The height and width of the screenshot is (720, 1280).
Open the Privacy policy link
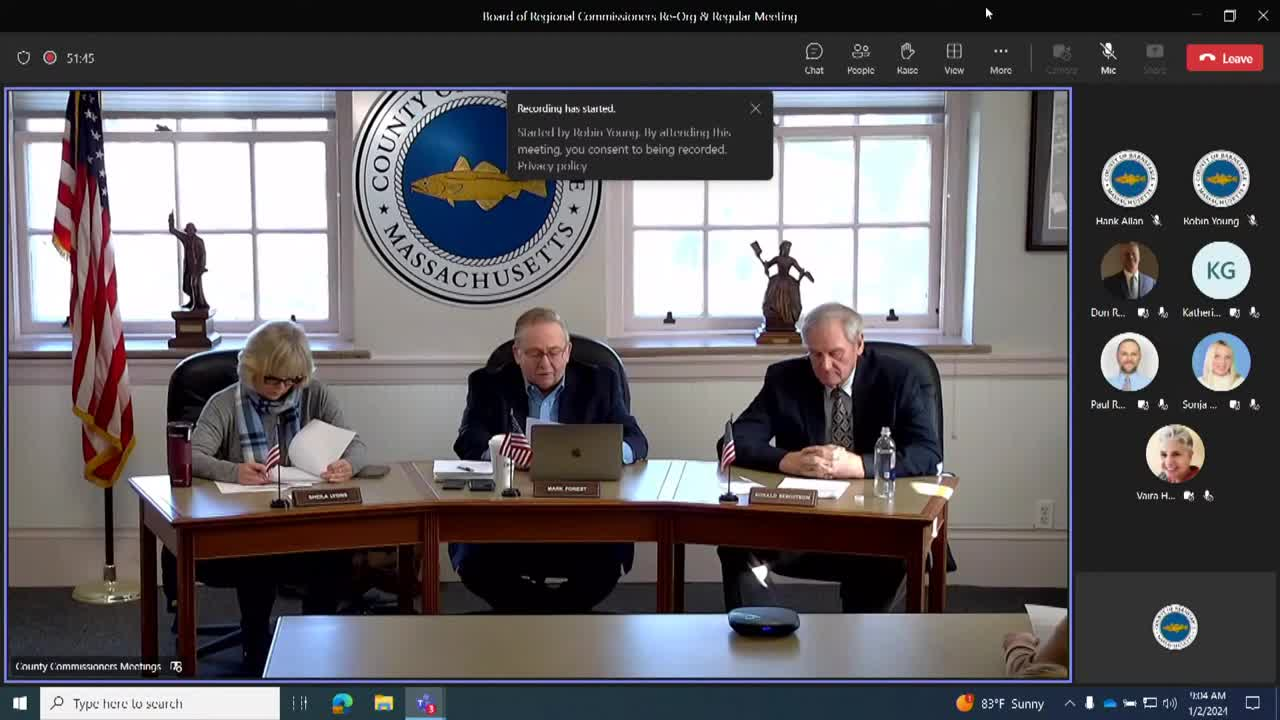pos(552,166)
